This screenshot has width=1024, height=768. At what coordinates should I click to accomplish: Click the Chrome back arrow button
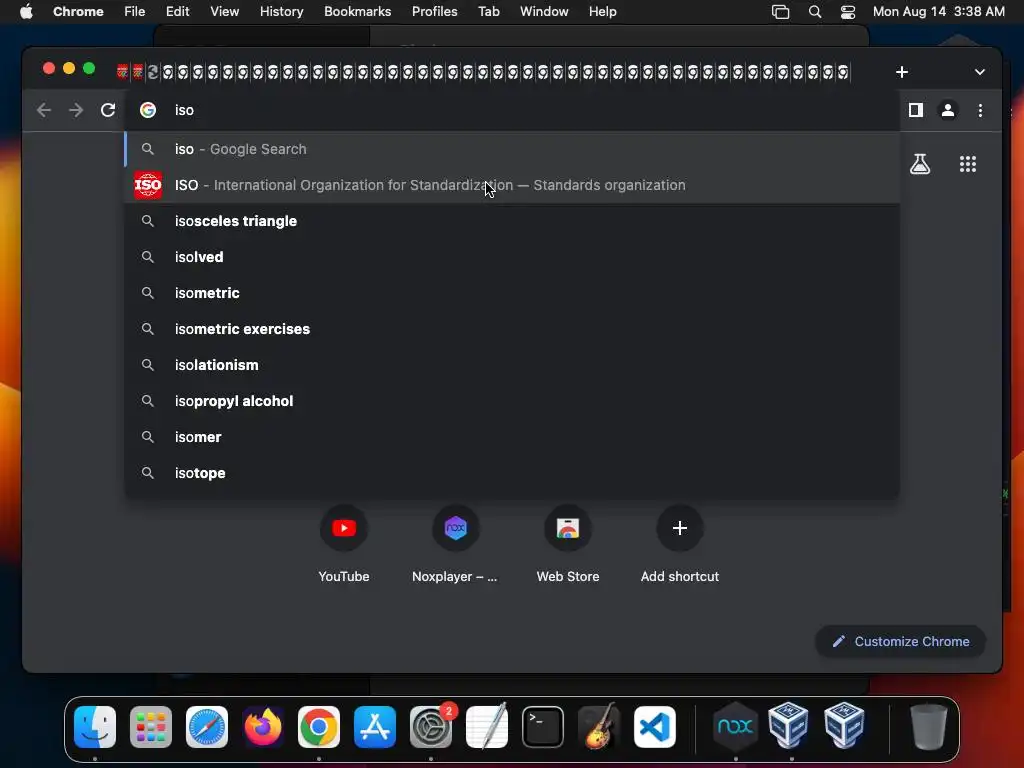point(44,110)
